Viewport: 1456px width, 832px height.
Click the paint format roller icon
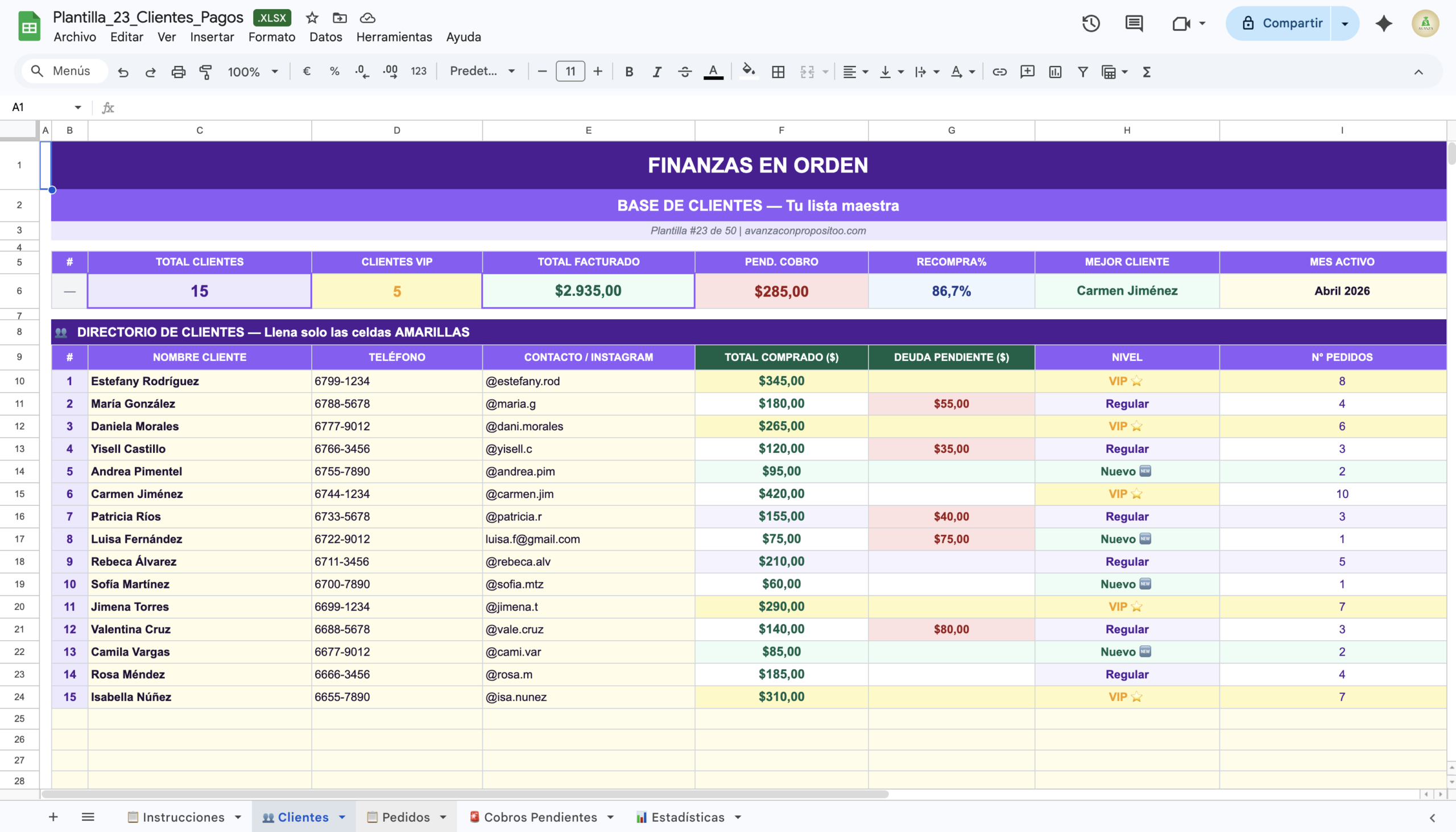pyautogui.click(x=205, y=72)
